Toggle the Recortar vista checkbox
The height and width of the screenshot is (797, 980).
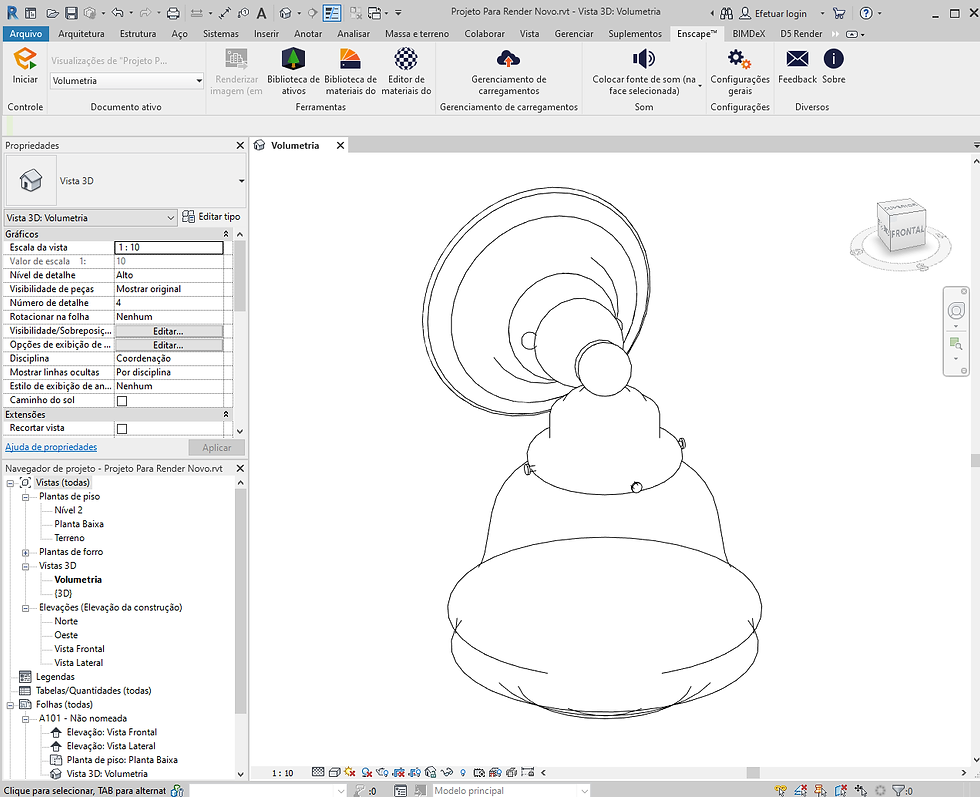122,429
